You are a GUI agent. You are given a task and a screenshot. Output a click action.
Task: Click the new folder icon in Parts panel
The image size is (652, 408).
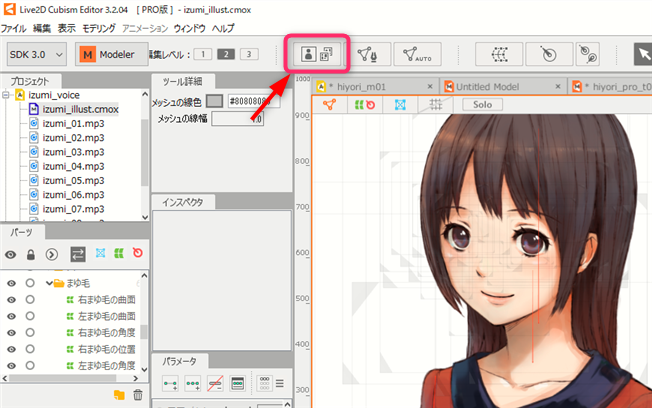(x=120, y=396)
